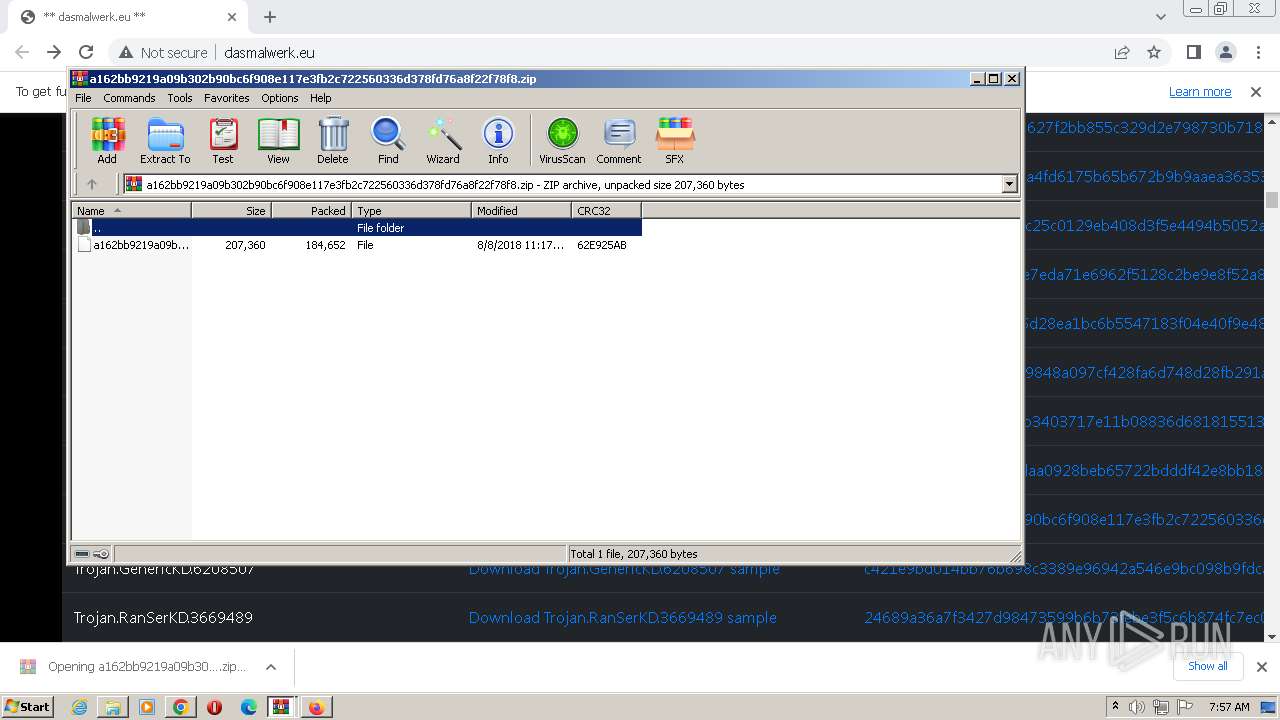
Task: Open the File menu
Action: click(83, 98)
